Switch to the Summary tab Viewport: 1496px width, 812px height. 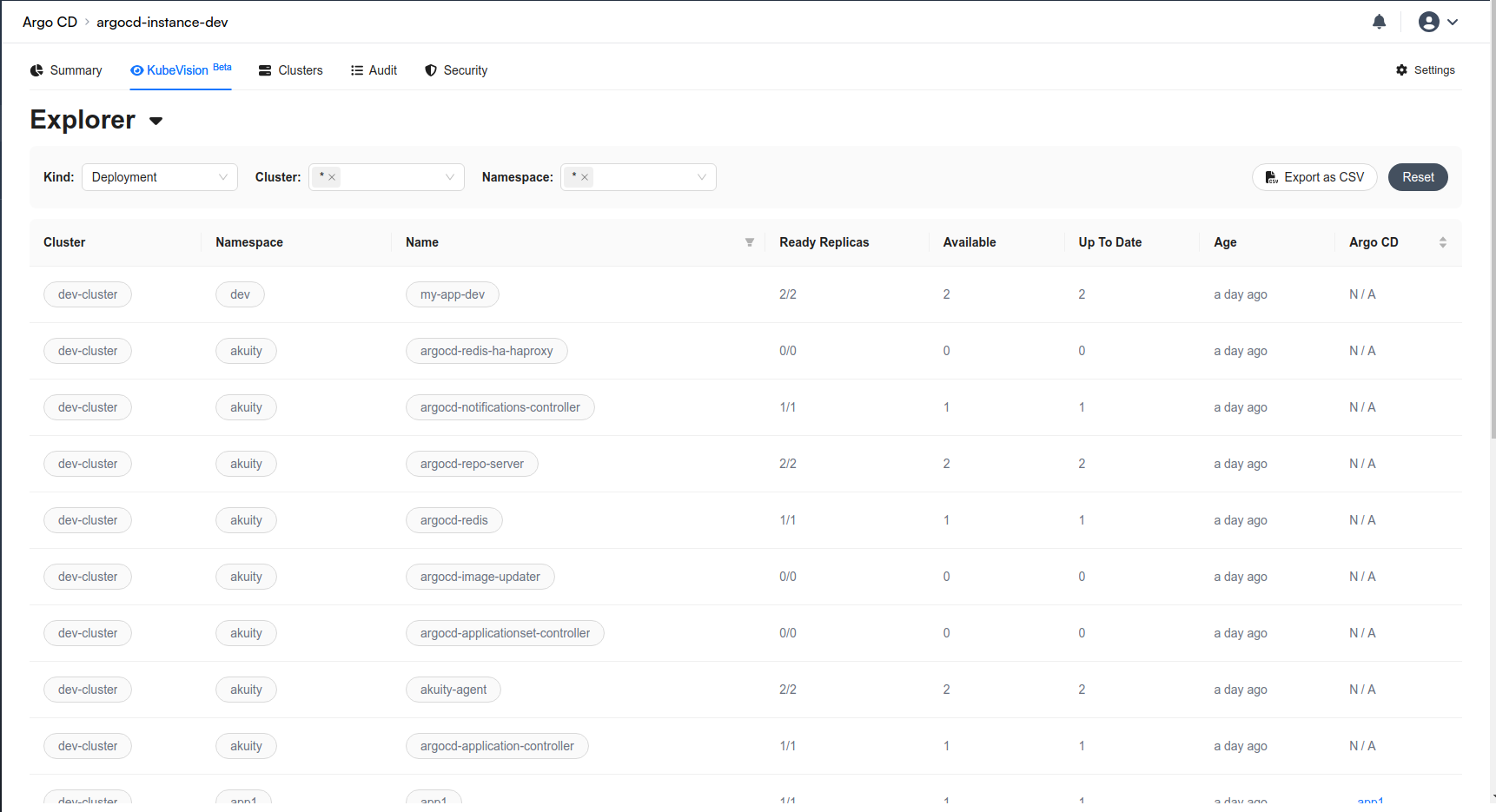tap(66, 70)
